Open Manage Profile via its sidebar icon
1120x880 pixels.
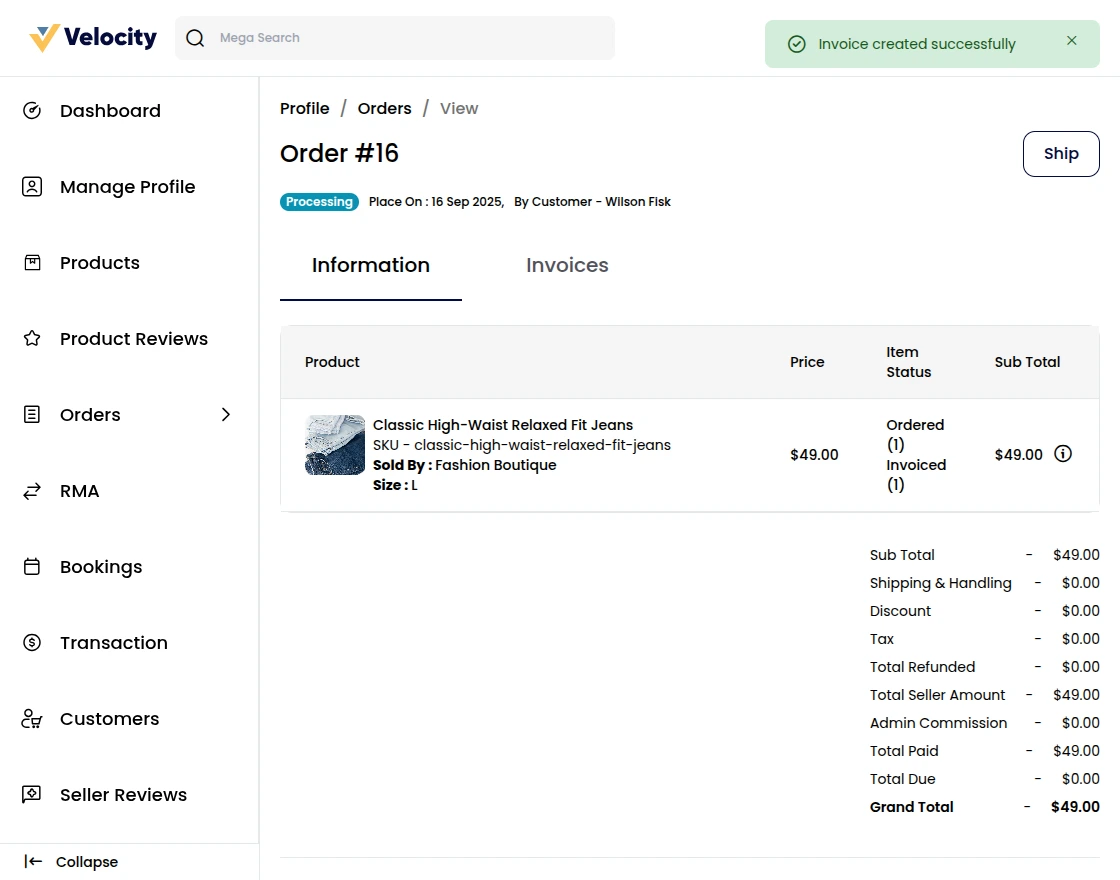click(33, 187)
